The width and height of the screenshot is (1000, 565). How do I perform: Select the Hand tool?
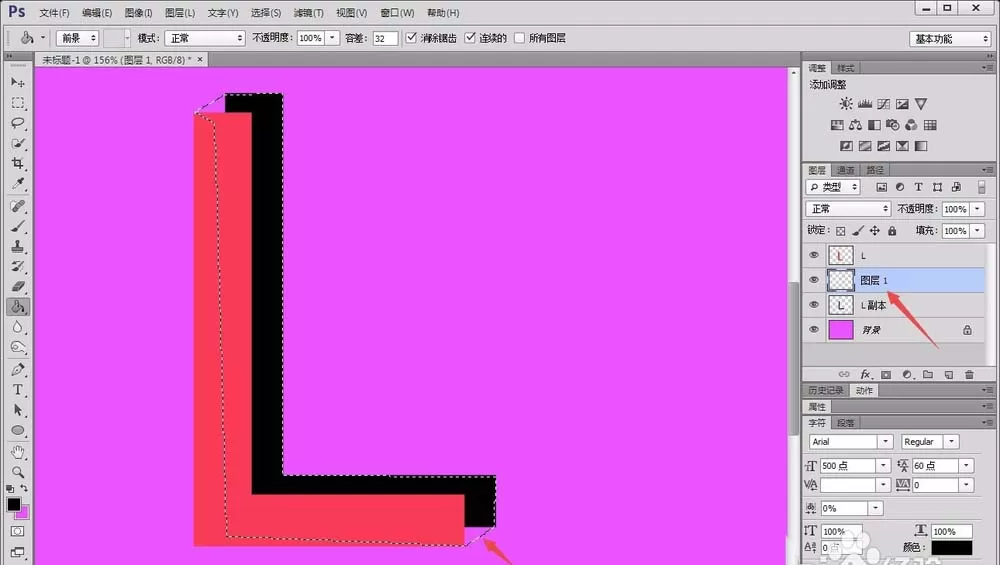(18, 452)
